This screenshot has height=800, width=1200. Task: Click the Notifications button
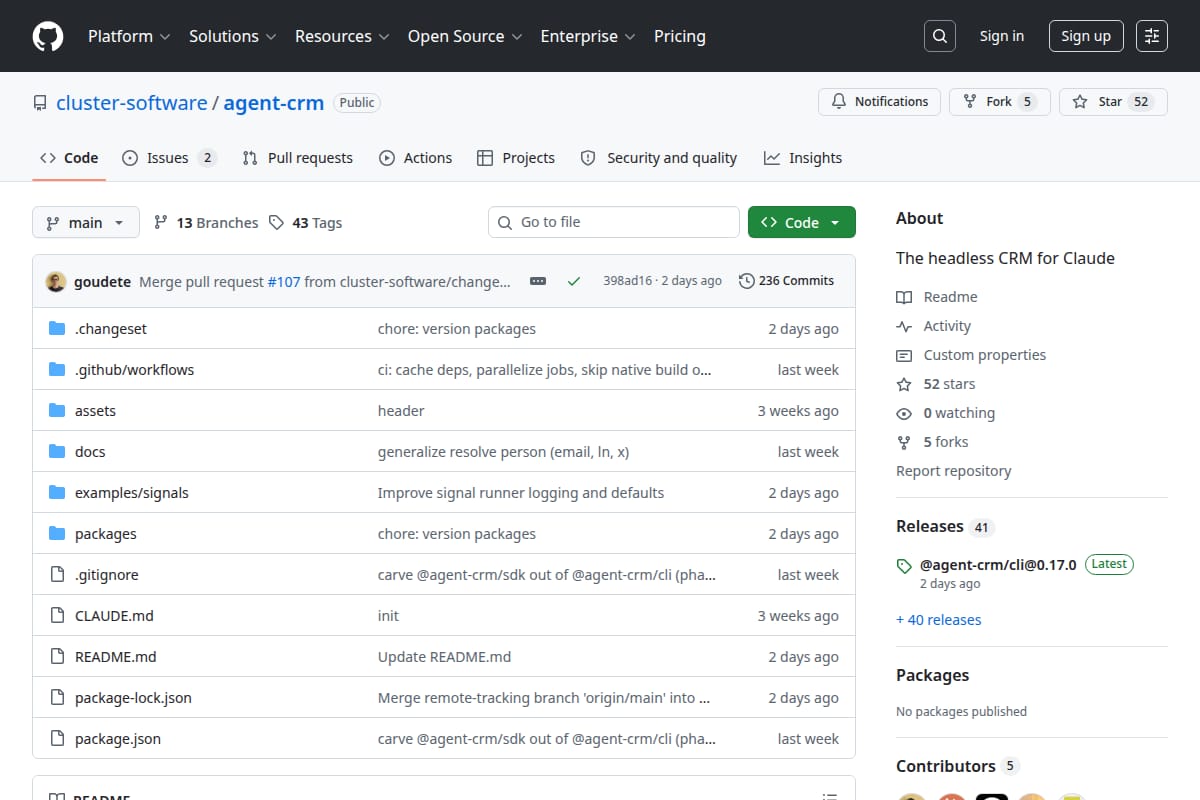(x=880, y=101)
